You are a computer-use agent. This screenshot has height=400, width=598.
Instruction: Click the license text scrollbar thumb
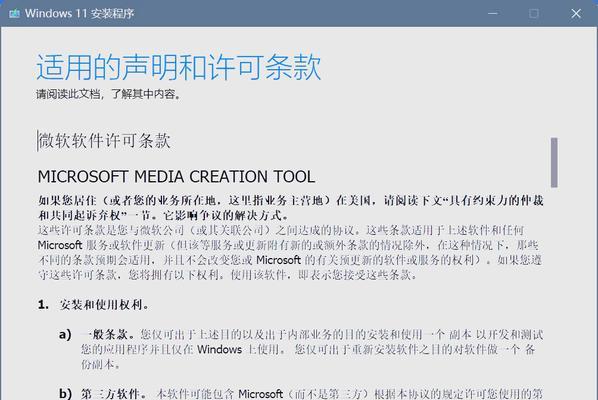554,162
